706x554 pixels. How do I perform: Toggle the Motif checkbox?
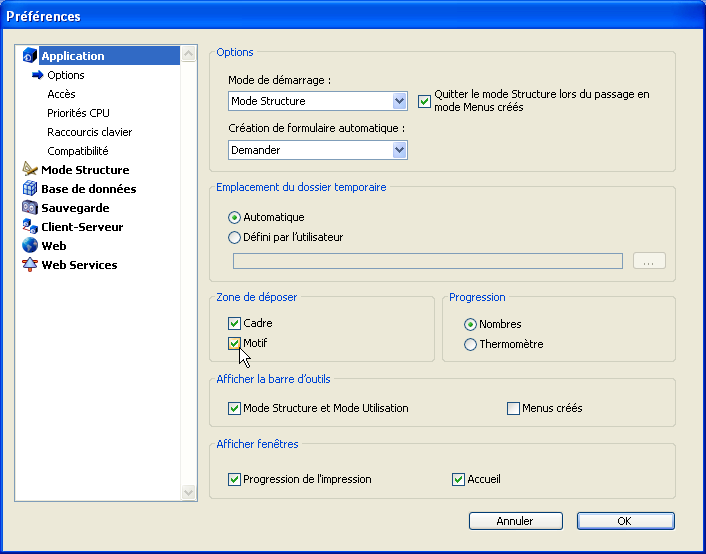(234, 344)
